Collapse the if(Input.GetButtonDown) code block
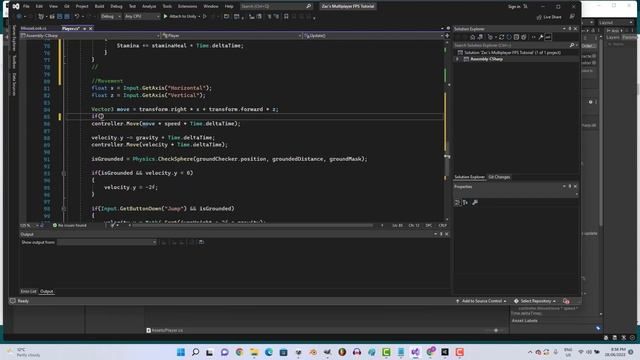The image size is (640, 360). pyautogui.click(x=64, y=209)
